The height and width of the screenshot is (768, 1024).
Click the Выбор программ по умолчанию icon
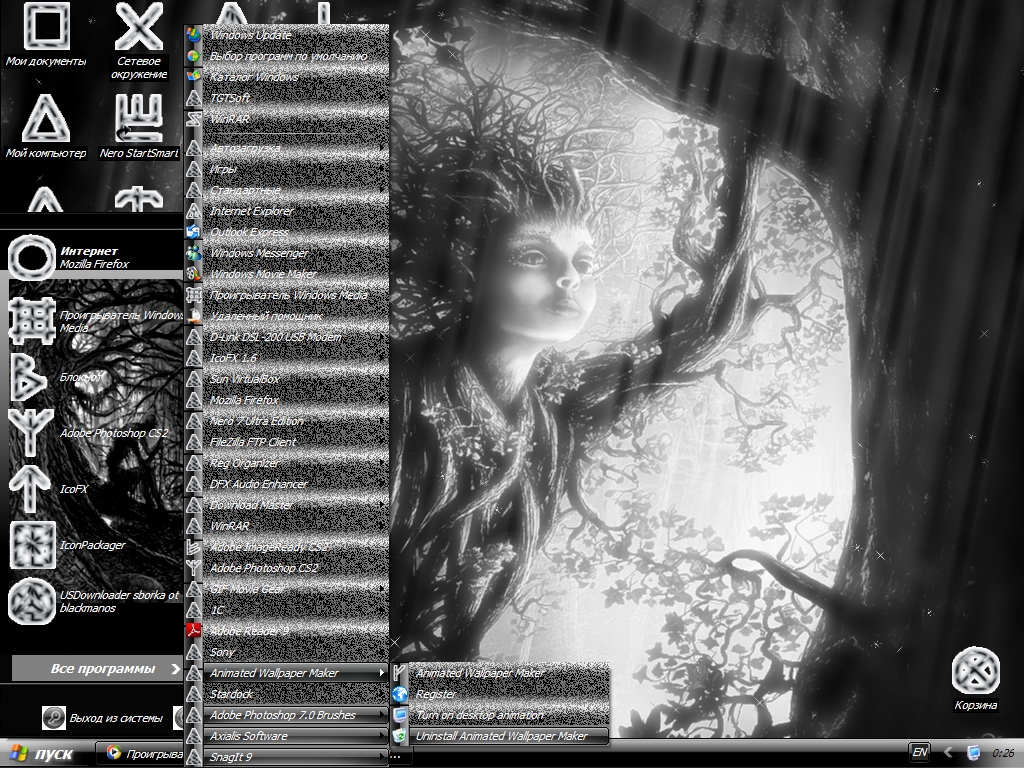point(193,56)
